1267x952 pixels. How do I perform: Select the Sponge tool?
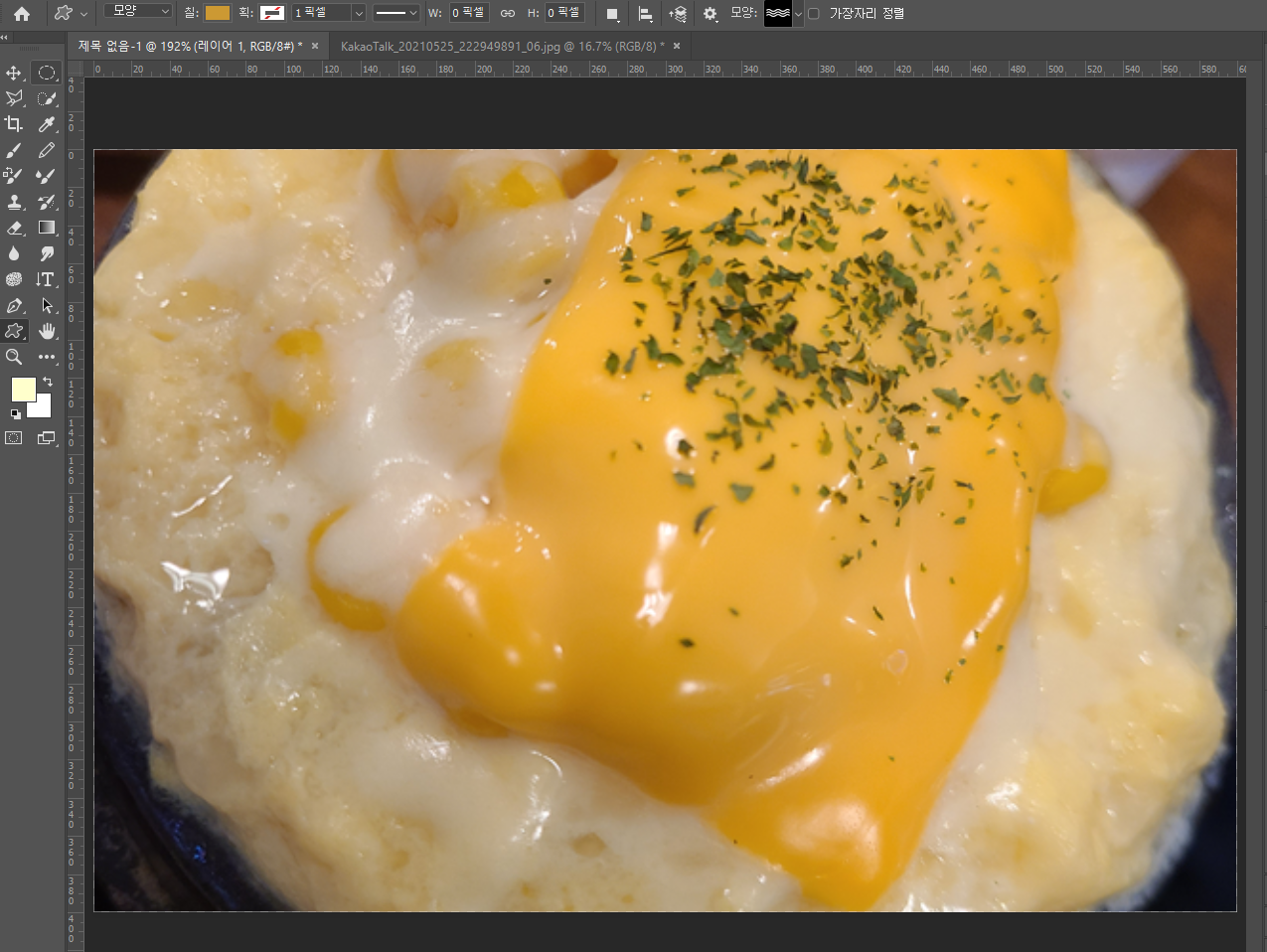(14, 279)
